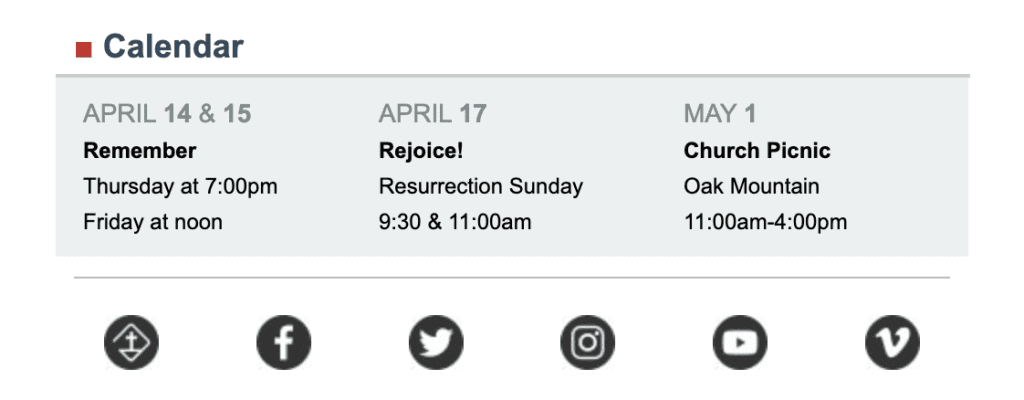Viewport: 1024px width, 400px height.
Task: Open the YouTube play icon
Action: point(740,342)
